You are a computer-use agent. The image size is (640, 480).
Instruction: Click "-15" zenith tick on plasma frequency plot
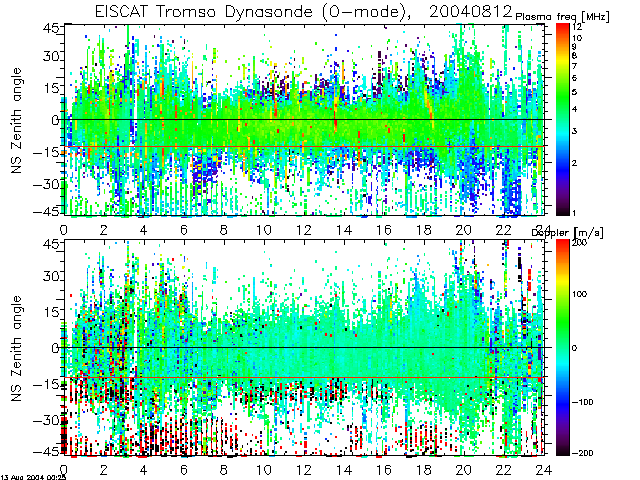46,152
